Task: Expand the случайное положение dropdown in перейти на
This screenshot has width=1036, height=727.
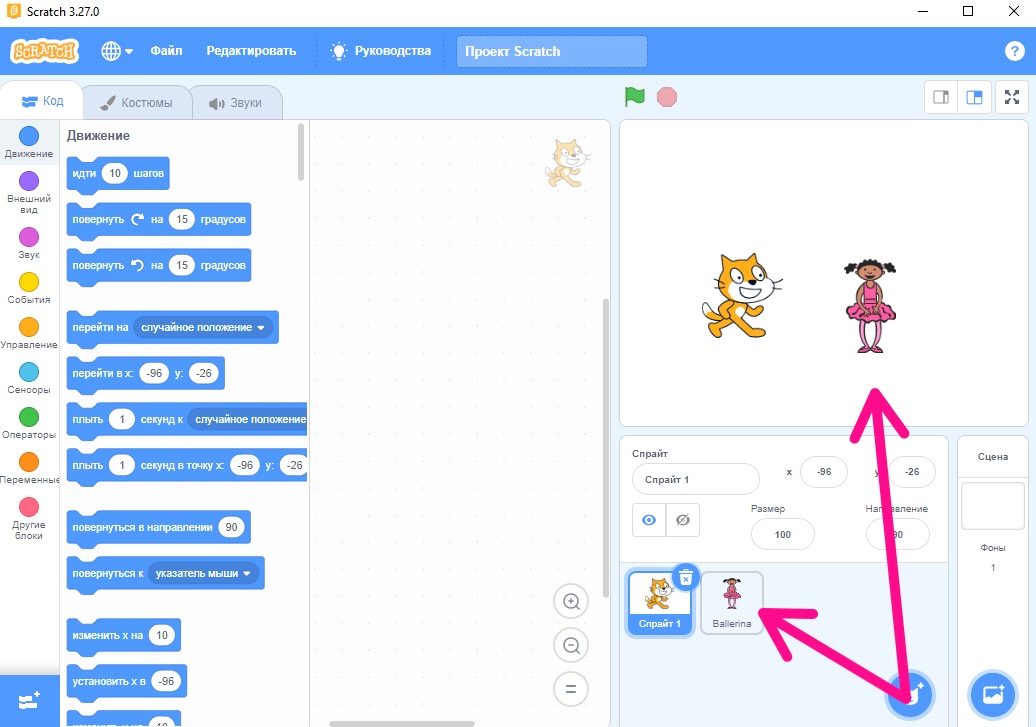Action: point(203,327)
